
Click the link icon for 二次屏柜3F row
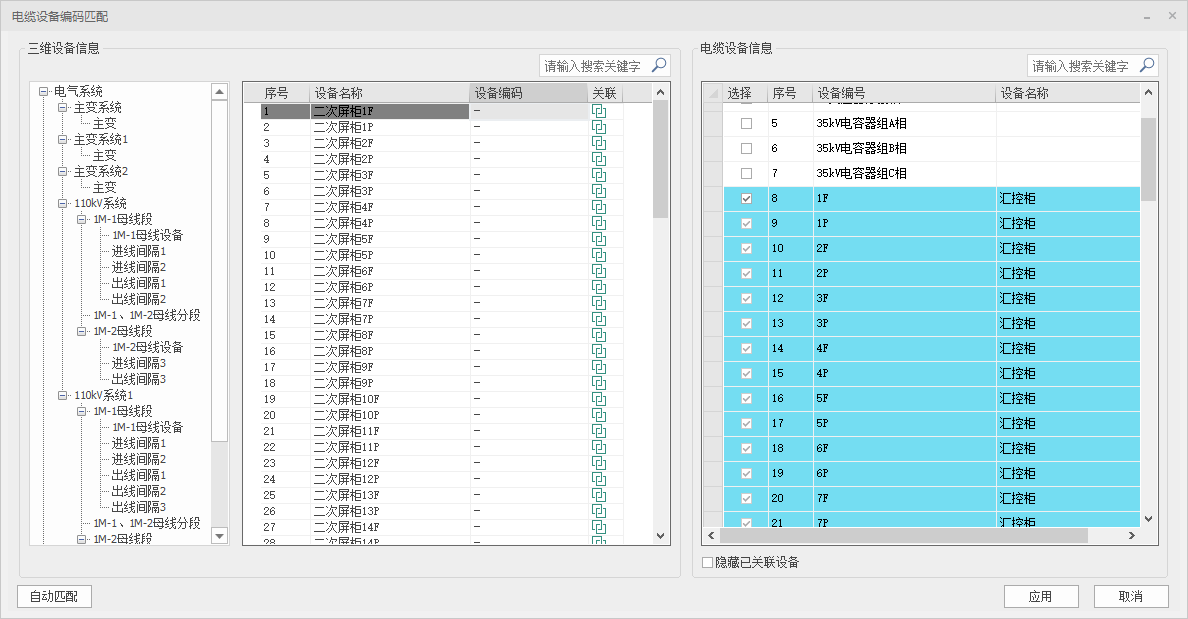599,175
